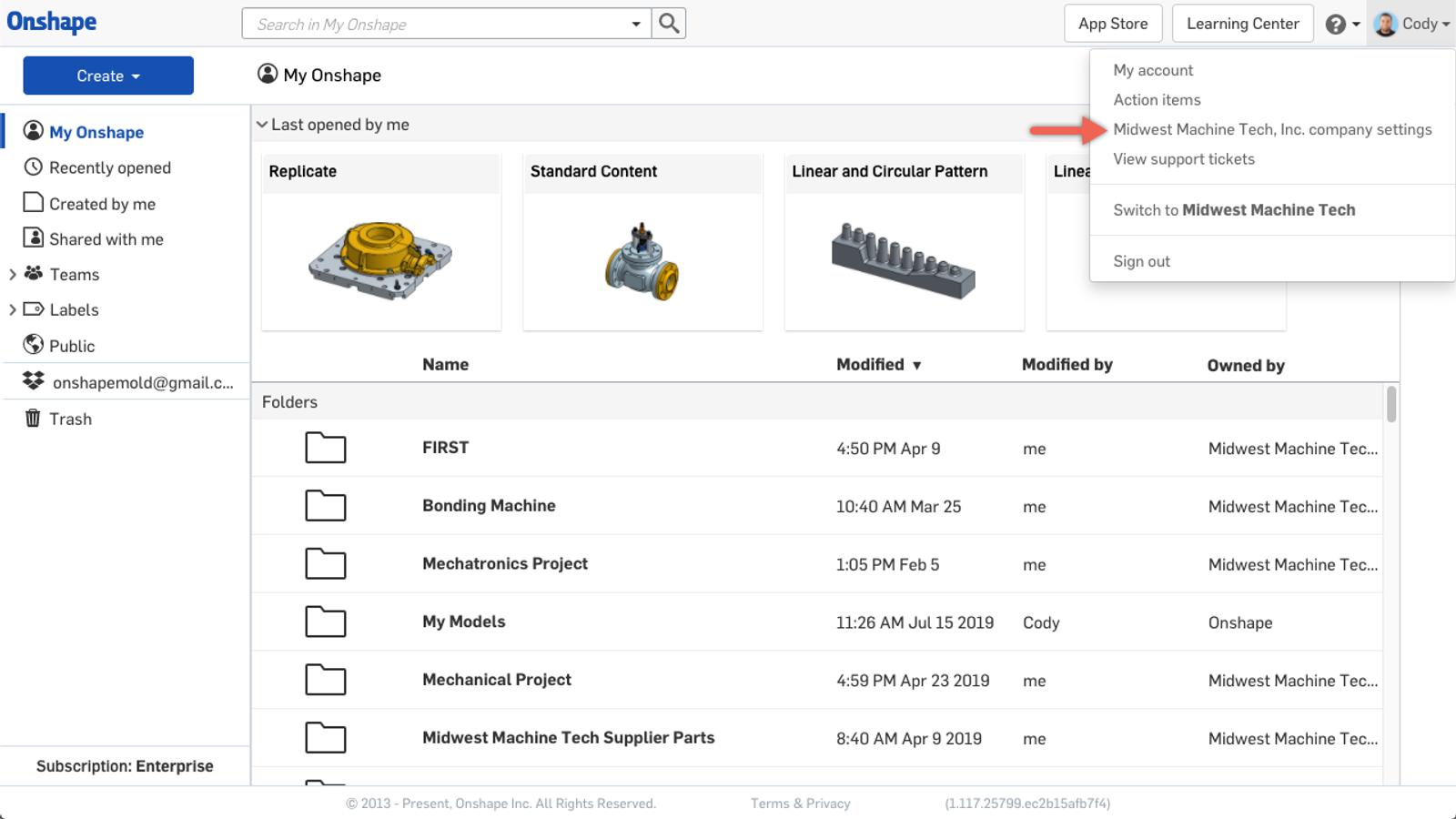Open the search options dropdown arrow
Screen dimensions: 1456x819
(x=636, y=24)
